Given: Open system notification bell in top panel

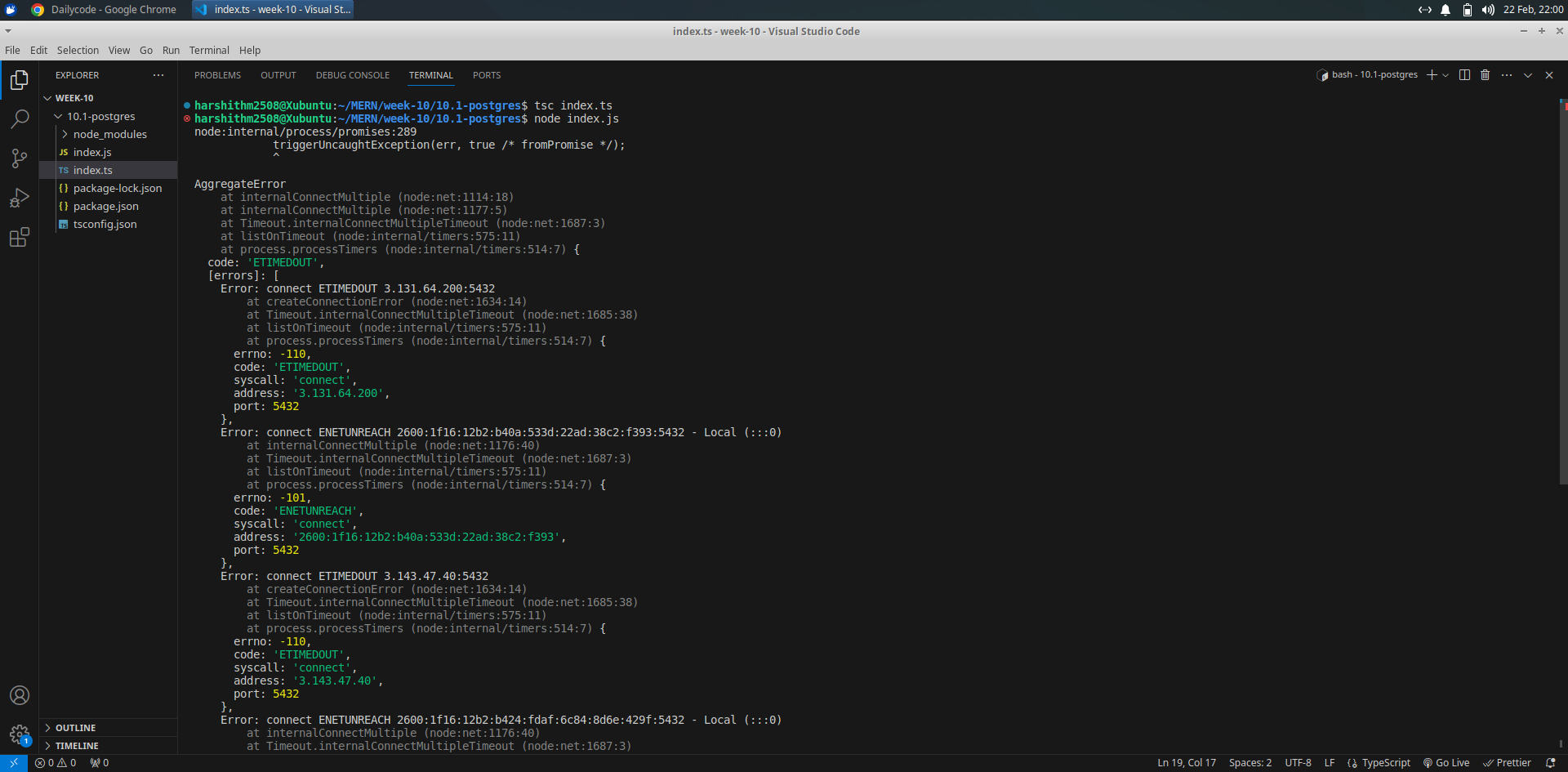Looking at the screenshot, I should tap(1445, 10).
